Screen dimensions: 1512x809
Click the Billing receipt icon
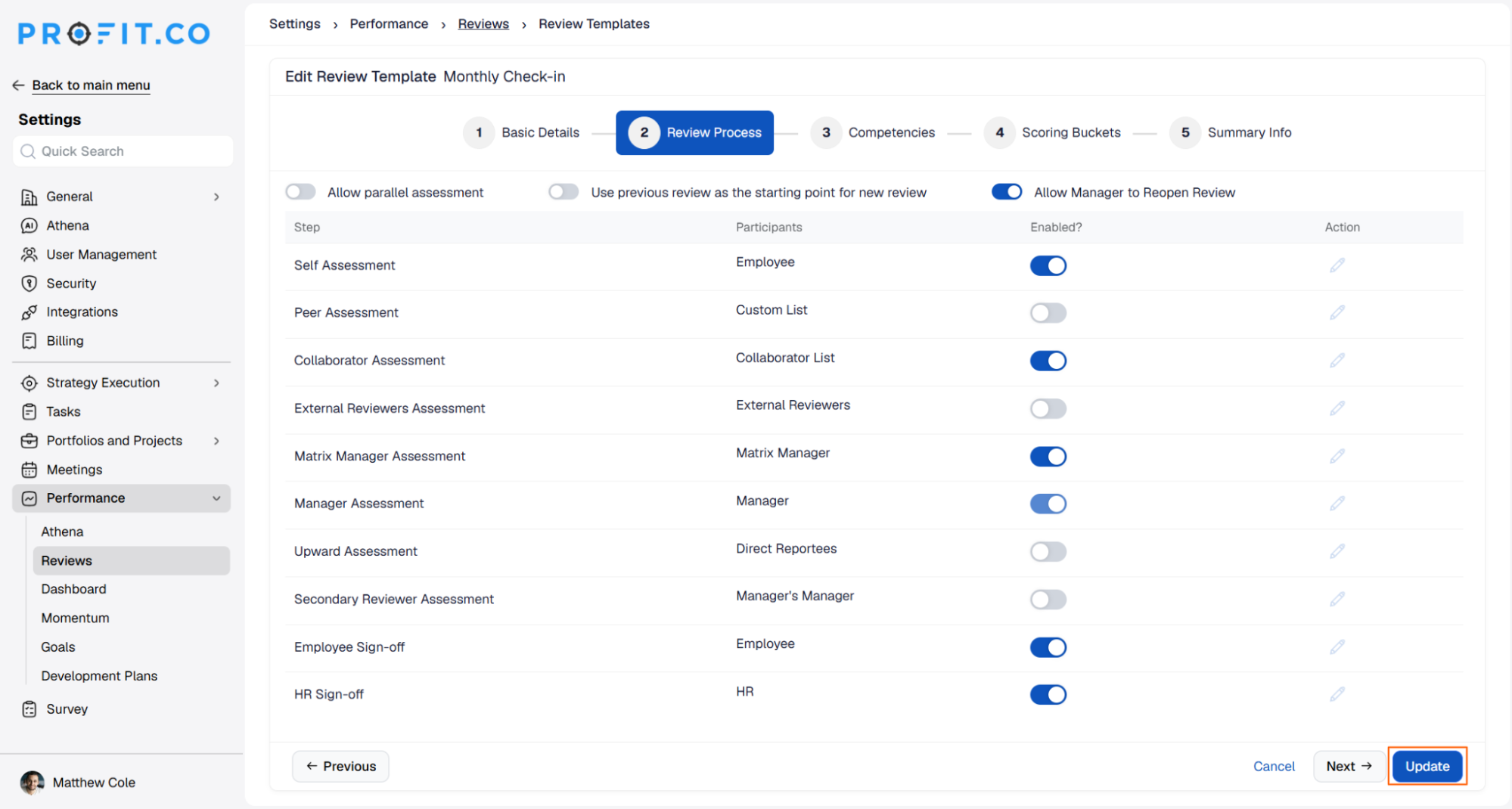(x=29, y=341)
